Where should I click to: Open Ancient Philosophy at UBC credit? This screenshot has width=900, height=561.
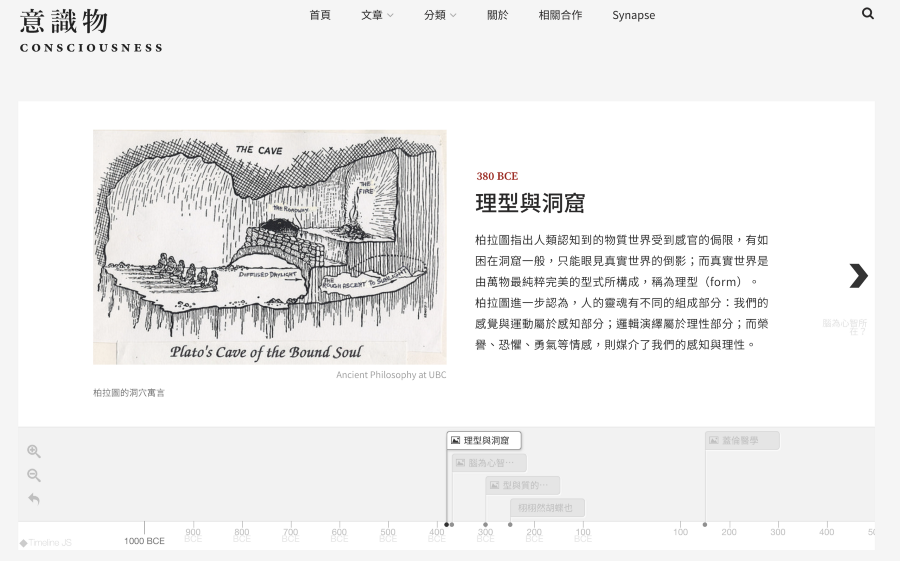click(391, 375)
